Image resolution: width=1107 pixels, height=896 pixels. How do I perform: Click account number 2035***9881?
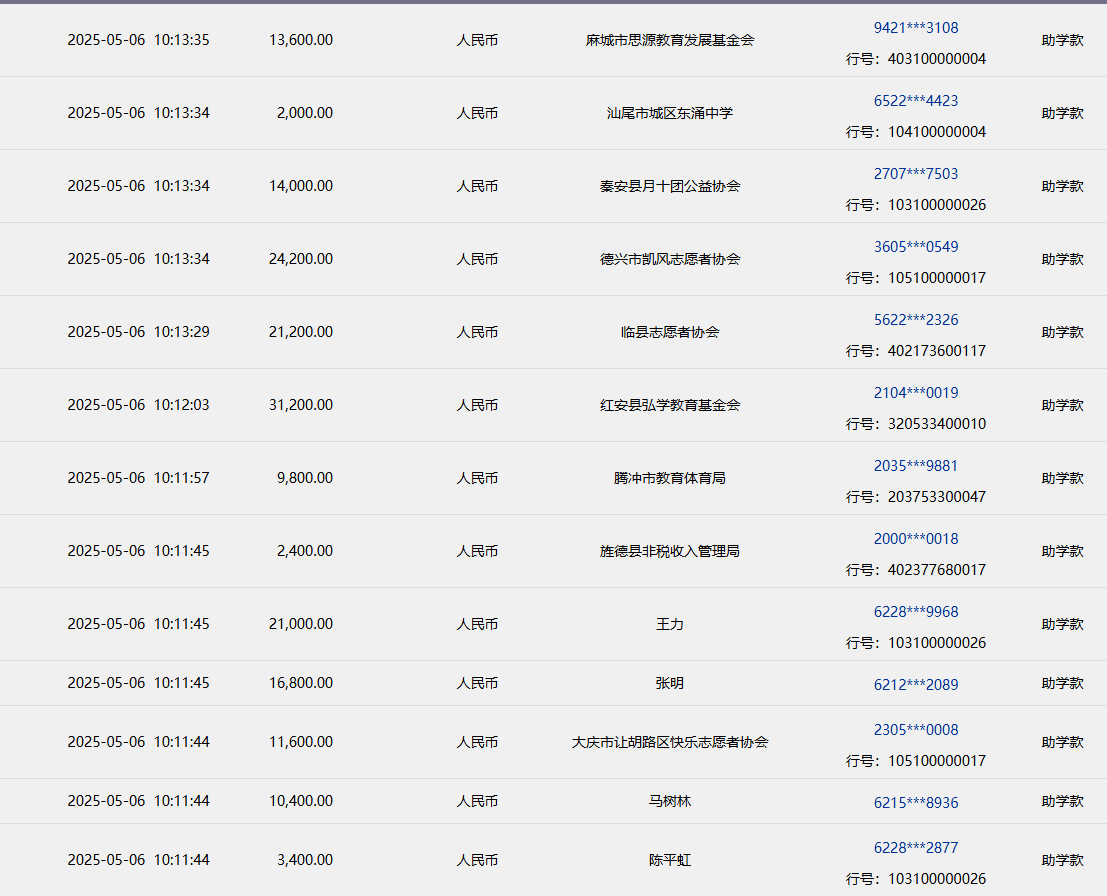click(915, 466)
